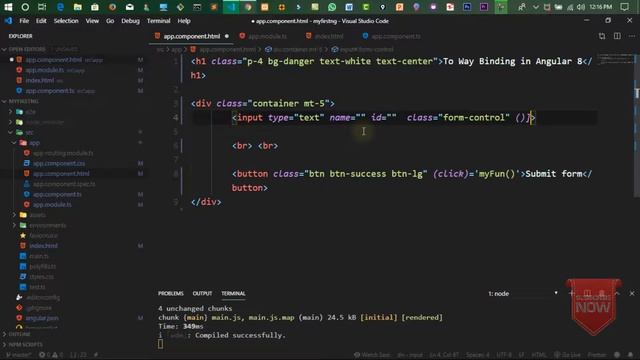640x360 pixels.
Task: Open the editor More Actions ellipsis
Action: coord(632,36)
